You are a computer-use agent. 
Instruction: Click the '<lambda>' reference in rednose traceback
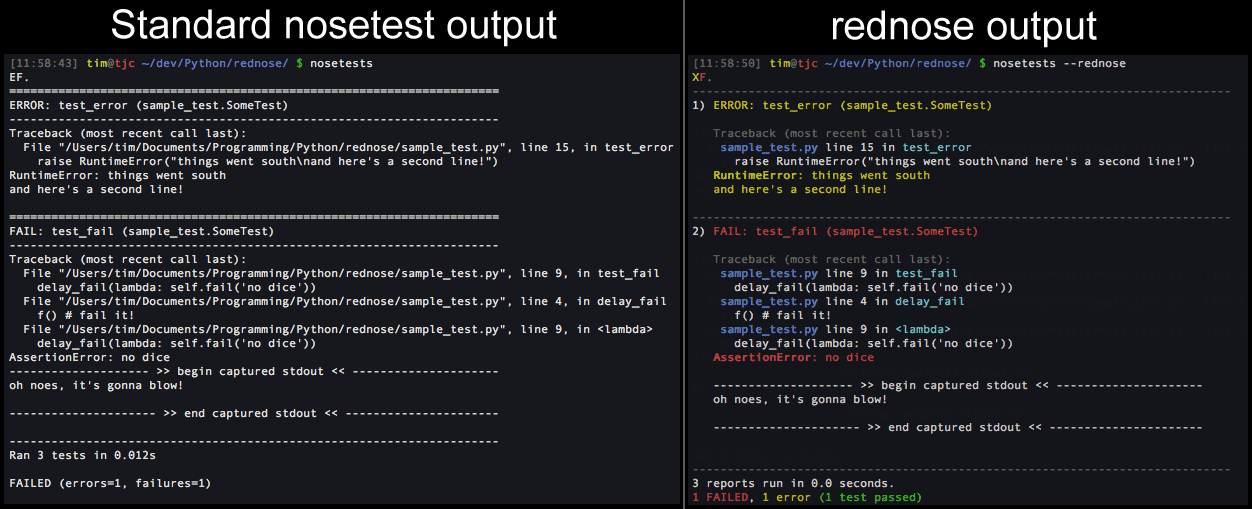[922, 329]
